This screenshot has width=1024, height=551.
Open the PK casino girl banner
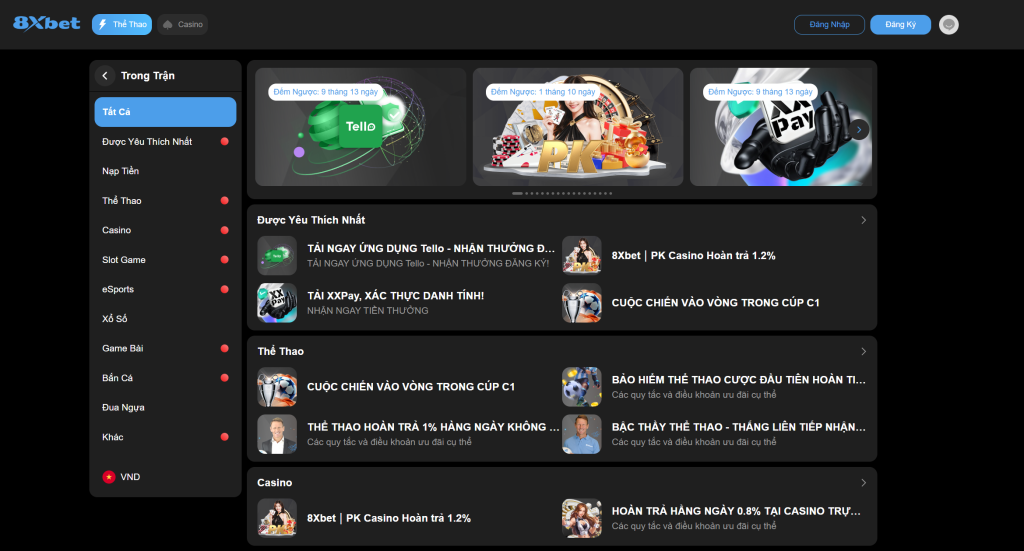[578, 127]
